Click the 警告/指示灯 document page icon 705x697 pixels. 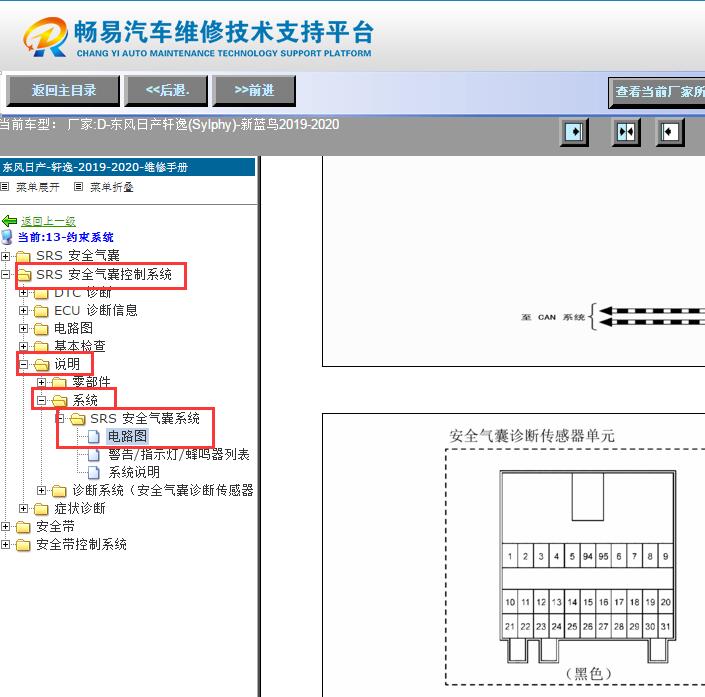coord(94,455)
